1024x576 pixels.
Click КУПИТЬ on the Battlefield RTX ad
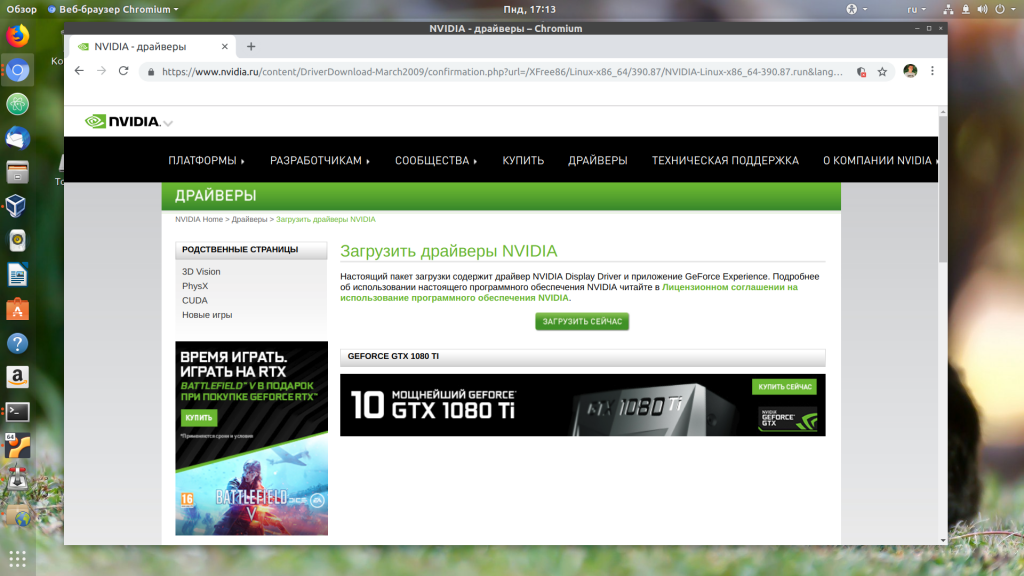pyautogui.click(x=199, y=418)
